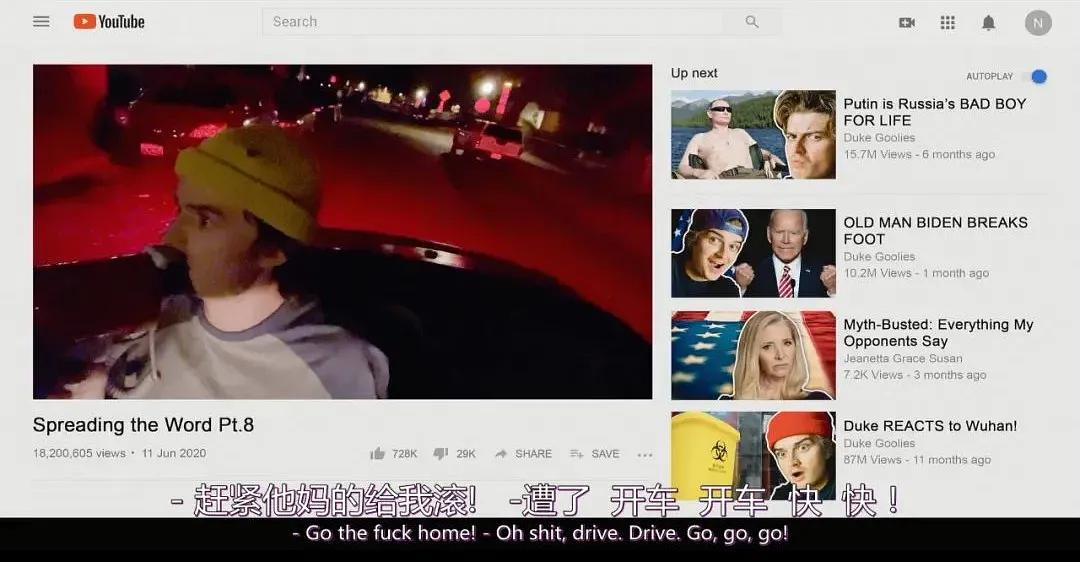Type in the Search field
Image resolution: width=1080 pixels, height=562 pixels.
pyautogui.click(x=500, y=22)
